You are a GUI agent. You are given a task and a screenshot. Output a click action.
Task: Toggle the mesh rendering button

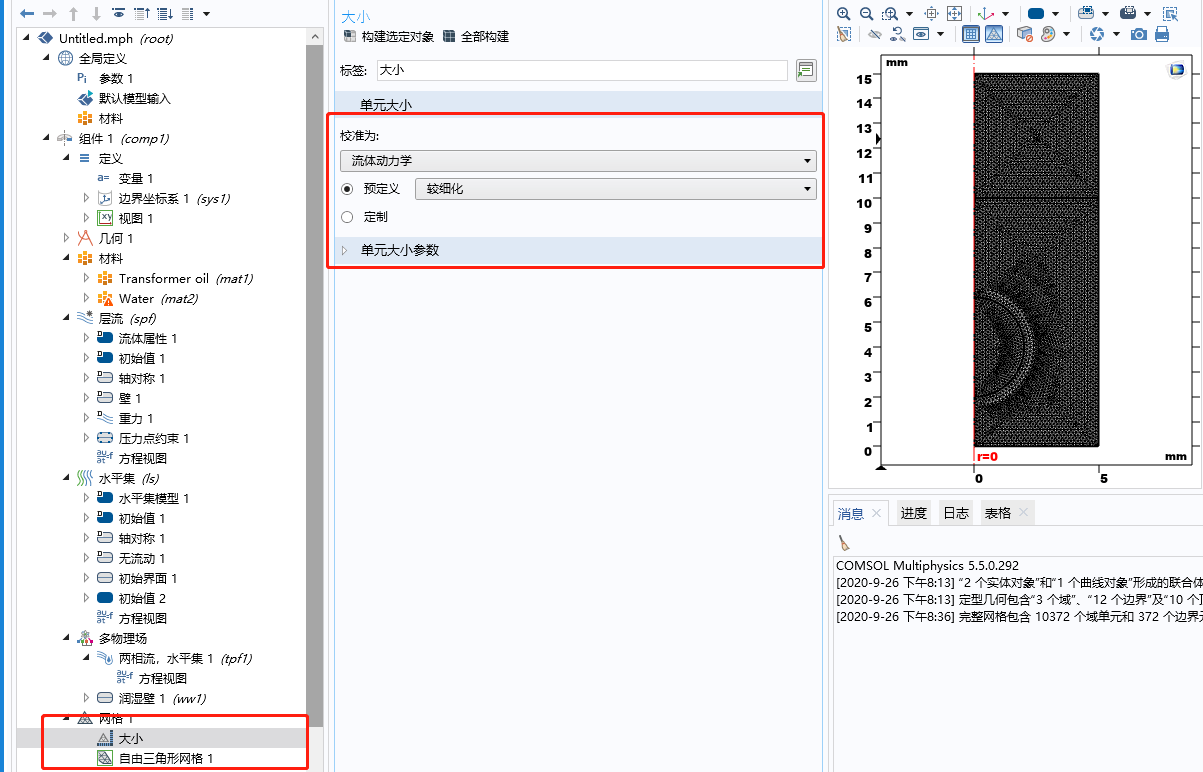[994, 34]
